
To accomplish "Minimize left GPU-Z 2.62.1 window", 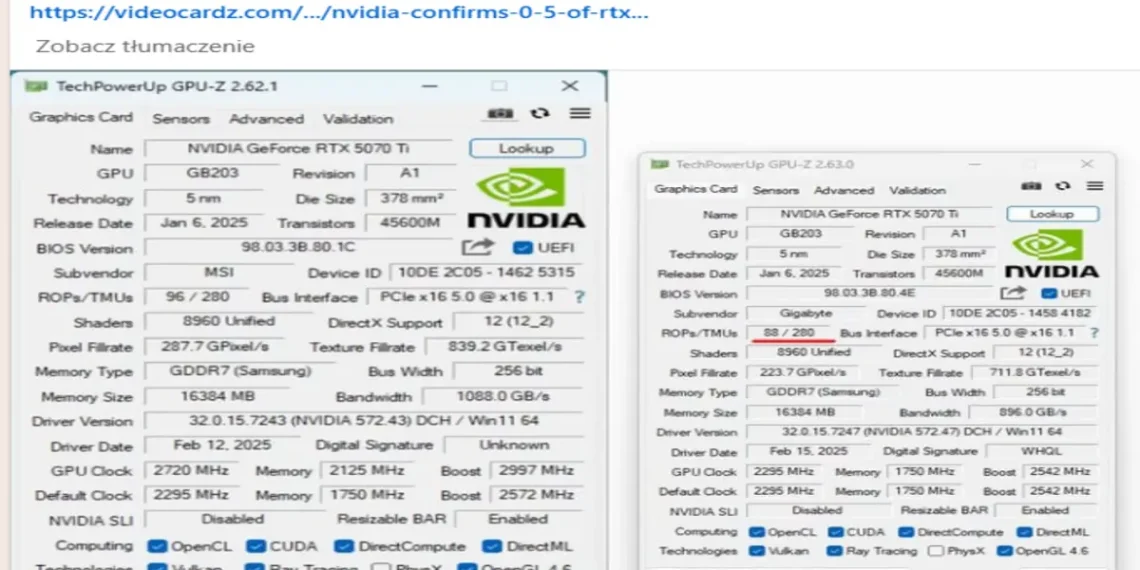I will 430,86.
